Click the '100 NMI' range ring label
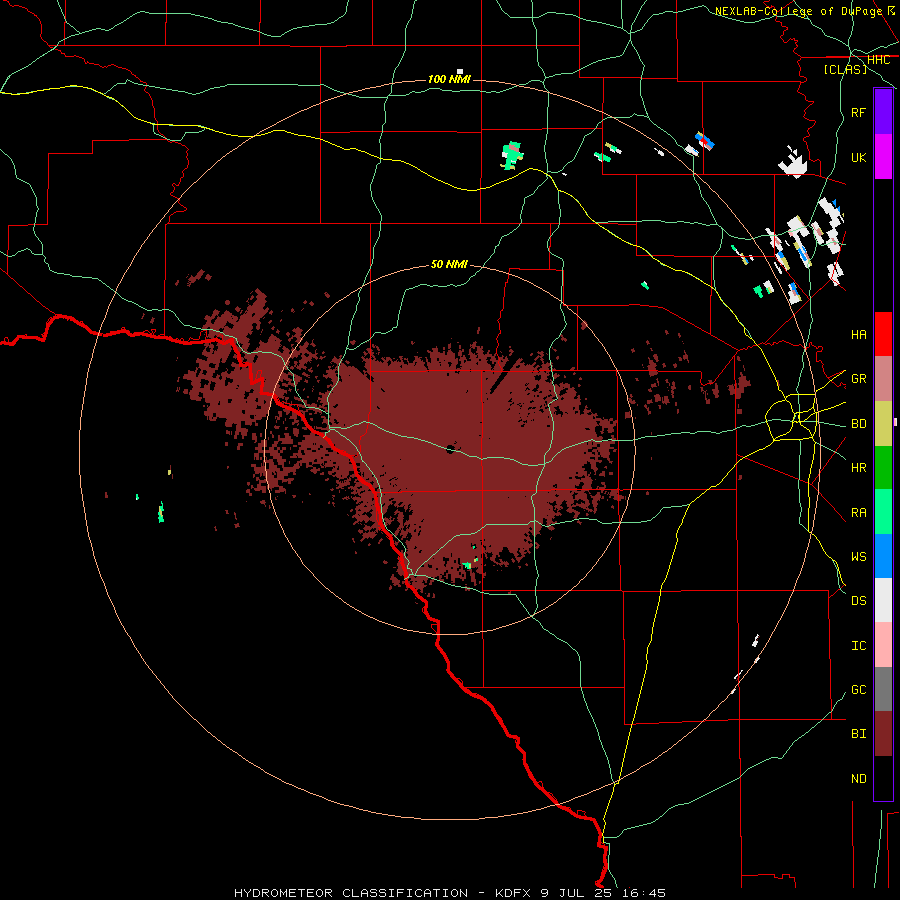This screenshot has height=900, width=900. [449, 79]
